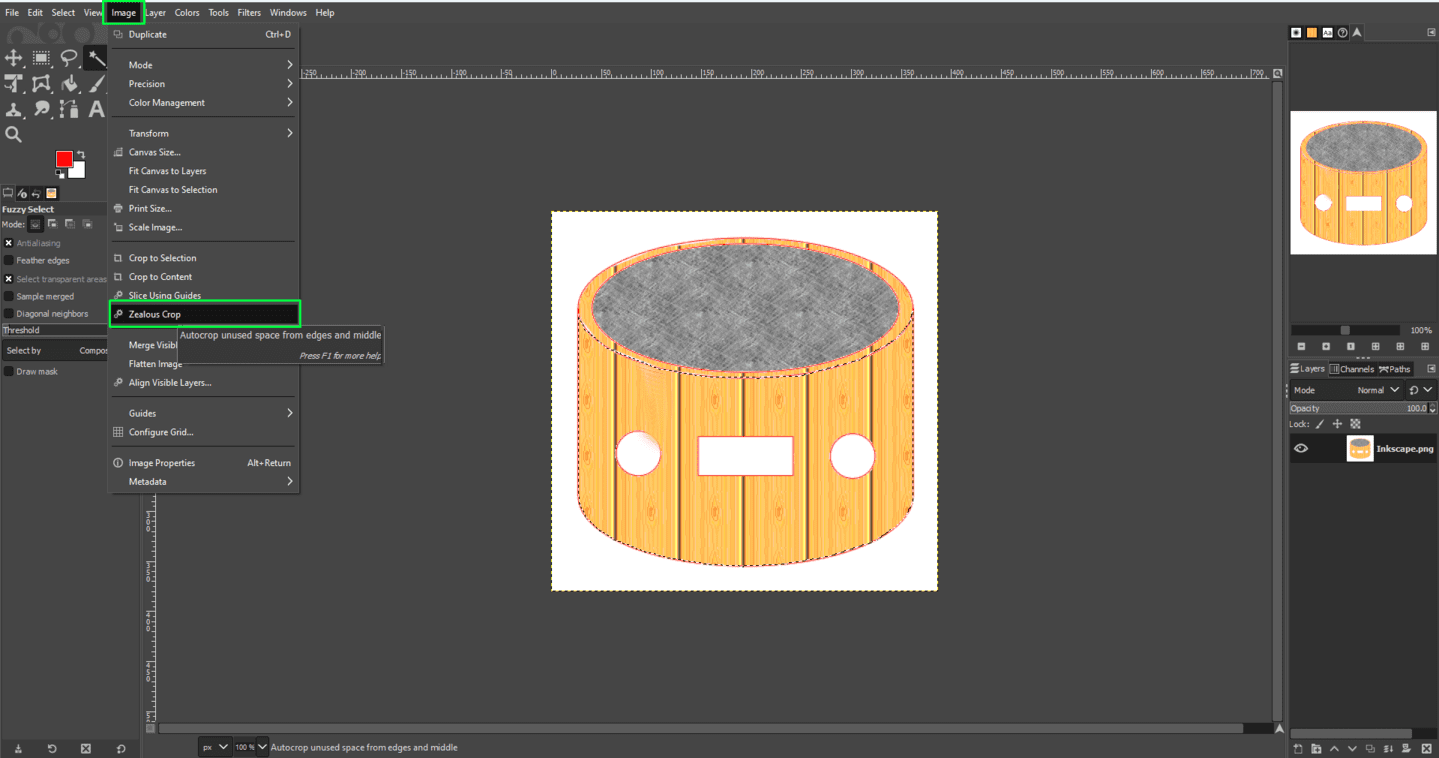Reset tool options to default values
The height and width of the screenshot is (758, 1439).
pyautogui.click(x=120, y=748)
